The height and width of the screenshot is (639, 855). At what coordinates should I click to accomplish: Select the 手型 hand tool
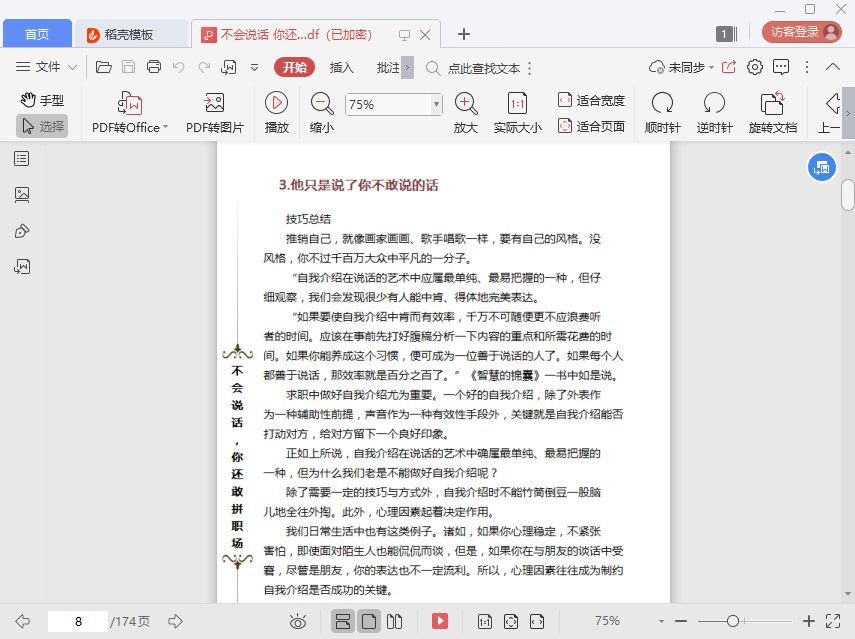tap(42, 100)
